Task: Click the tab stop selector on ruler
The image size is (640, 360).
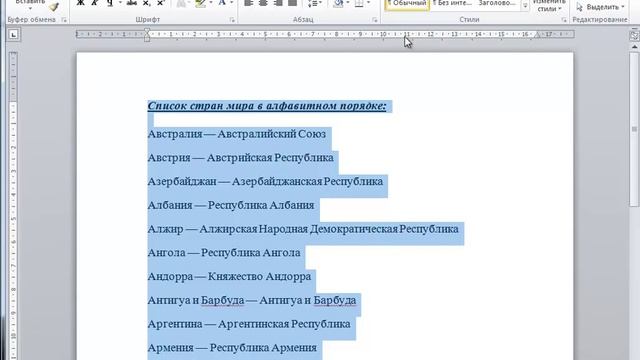Action: coord(13,35)
